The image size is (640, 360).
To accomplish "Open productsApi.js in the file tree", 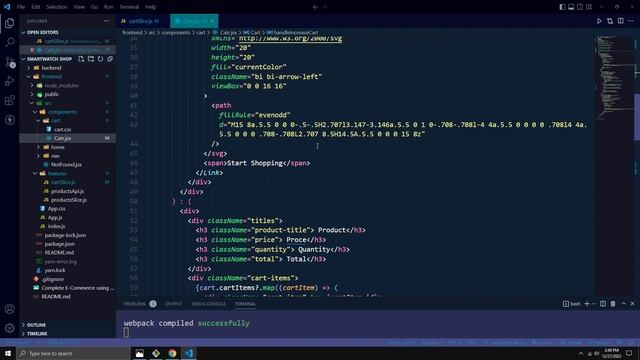I will 67,191.
